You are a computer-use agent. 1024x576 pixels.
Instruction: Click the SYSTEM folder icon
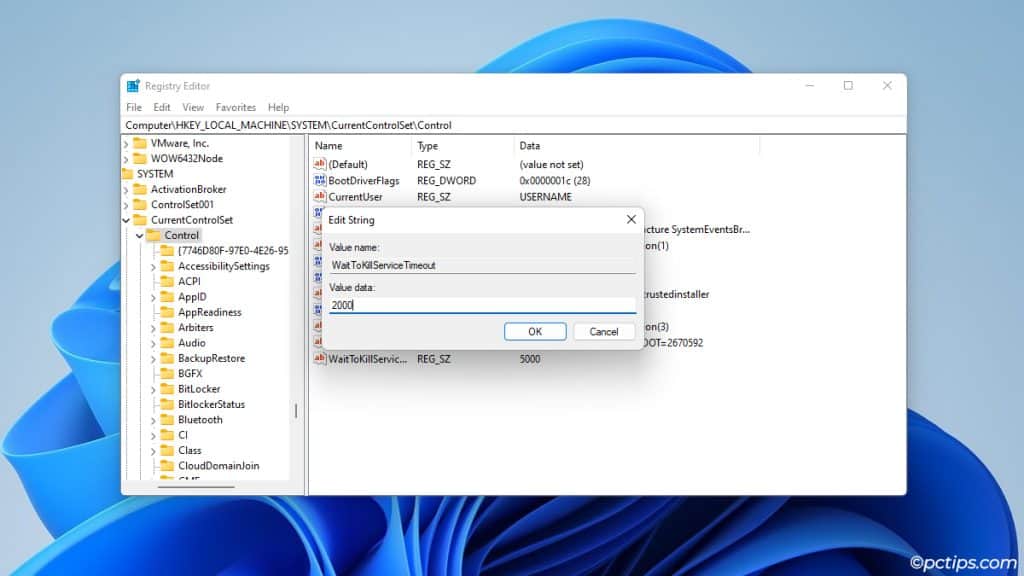tap(130, 173)
